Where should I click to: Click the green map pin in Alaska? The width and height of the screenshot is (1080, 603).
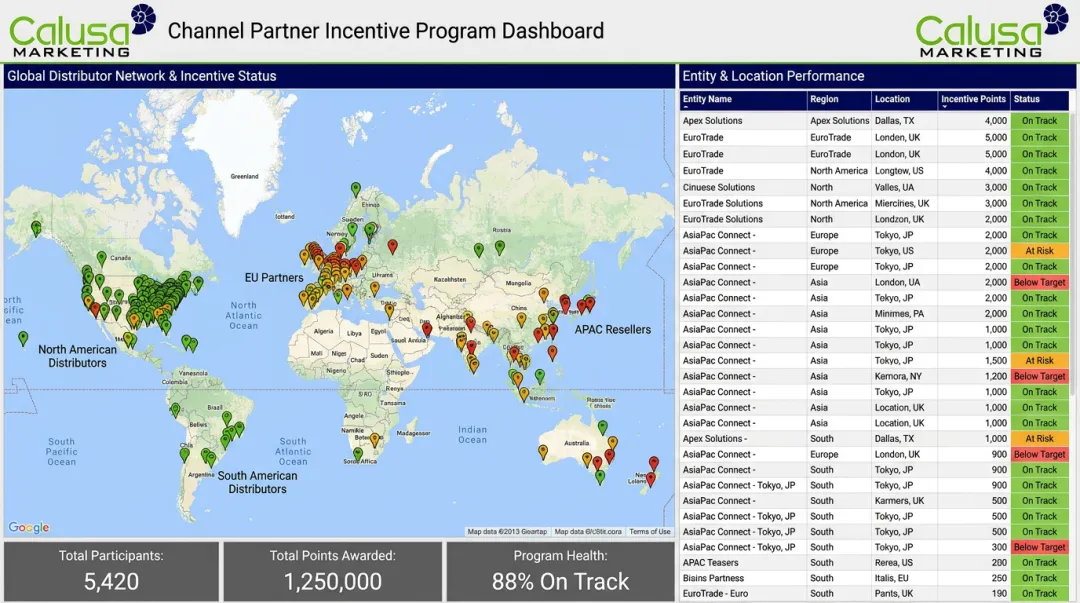pos(36,227)
